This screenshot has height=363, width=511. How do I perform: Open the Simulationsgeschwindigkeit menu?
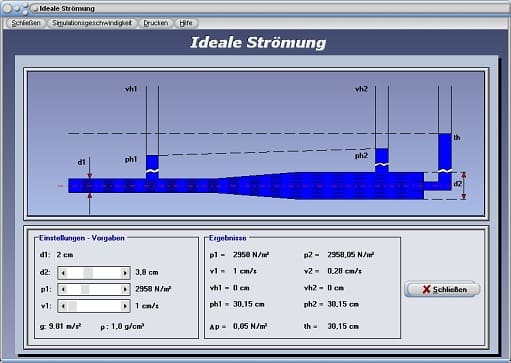[x=92, y=23]
